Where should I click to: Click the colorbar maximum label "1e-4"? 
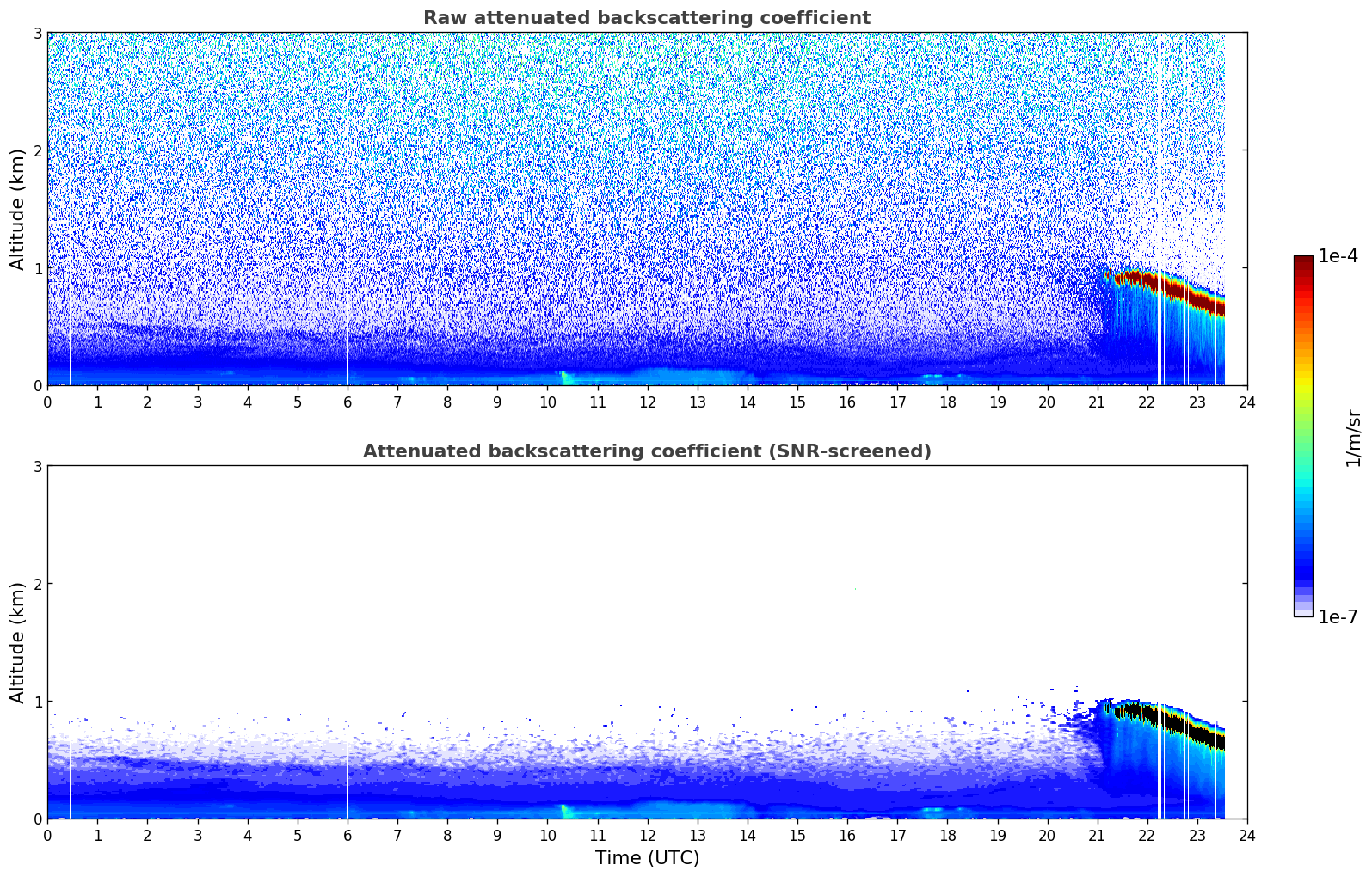point(1338,256)
